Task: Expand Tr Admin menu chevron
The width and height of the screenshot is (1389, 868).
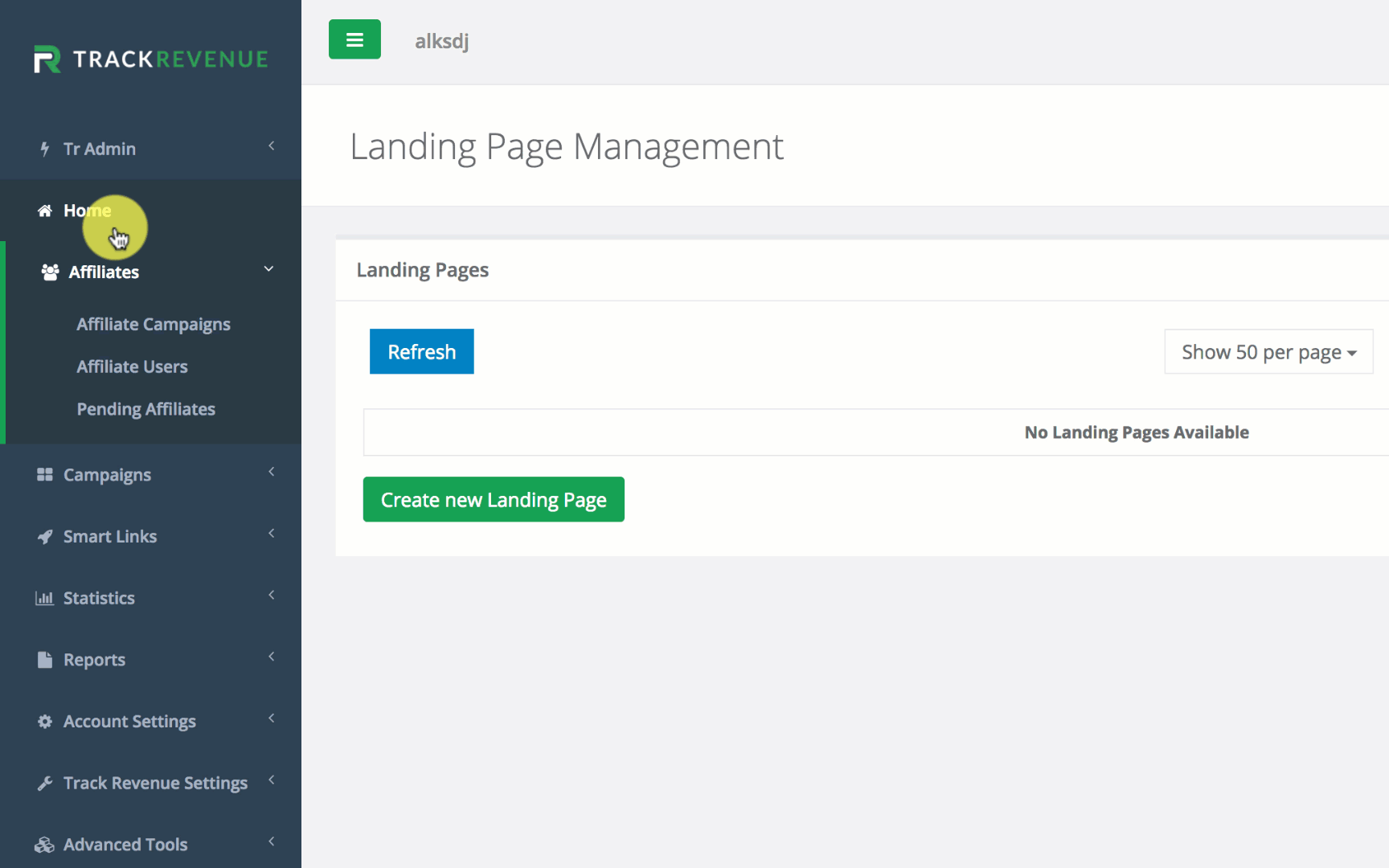Action: tap(272, 145)
